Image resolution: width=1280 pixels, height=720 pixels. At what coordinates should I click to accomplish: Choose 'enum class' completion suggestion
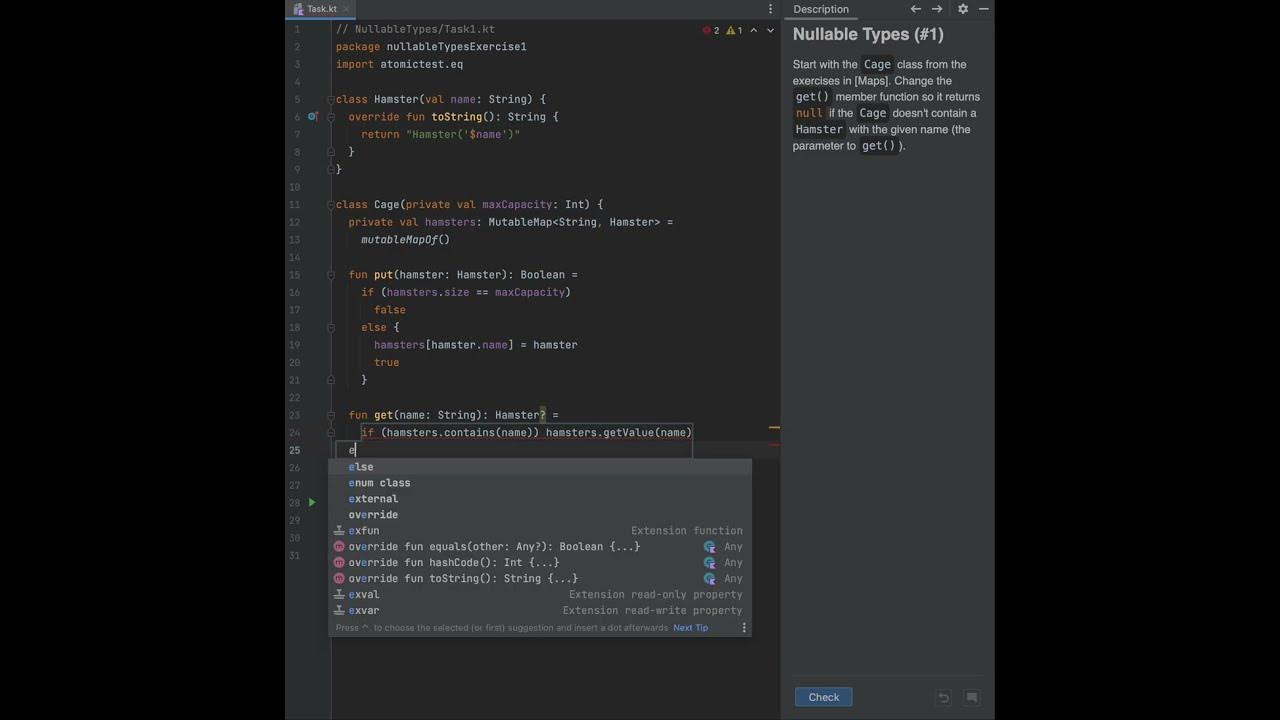[540, 483]
